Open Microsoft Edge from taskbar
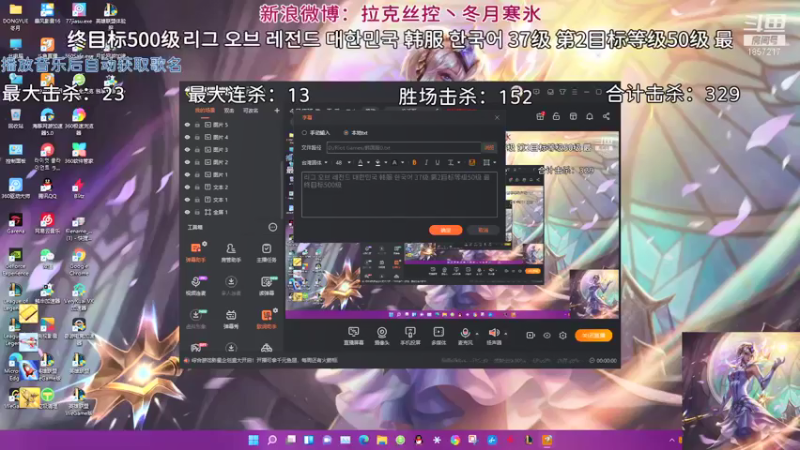The height and width of the screenshot is (450, 800). pyautogui.click(x=364, y=440)
